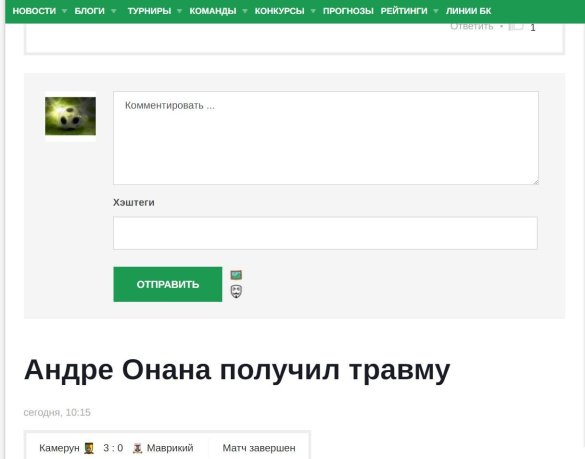Open the Конкурсы dropdown arrow
585x459 pixels.
coord(313,11)
